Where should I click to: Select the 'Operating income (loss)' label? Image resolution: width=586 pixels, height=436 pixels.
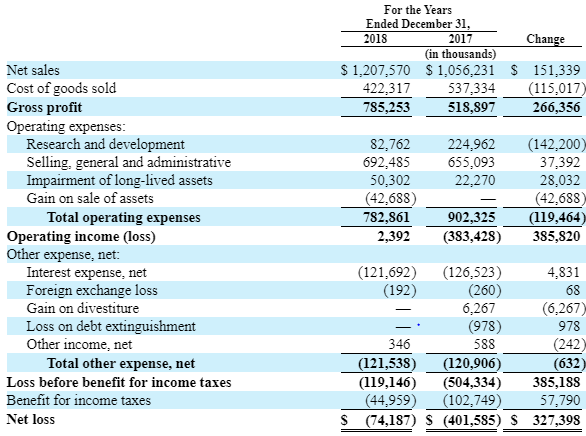[x=81, y=236]
